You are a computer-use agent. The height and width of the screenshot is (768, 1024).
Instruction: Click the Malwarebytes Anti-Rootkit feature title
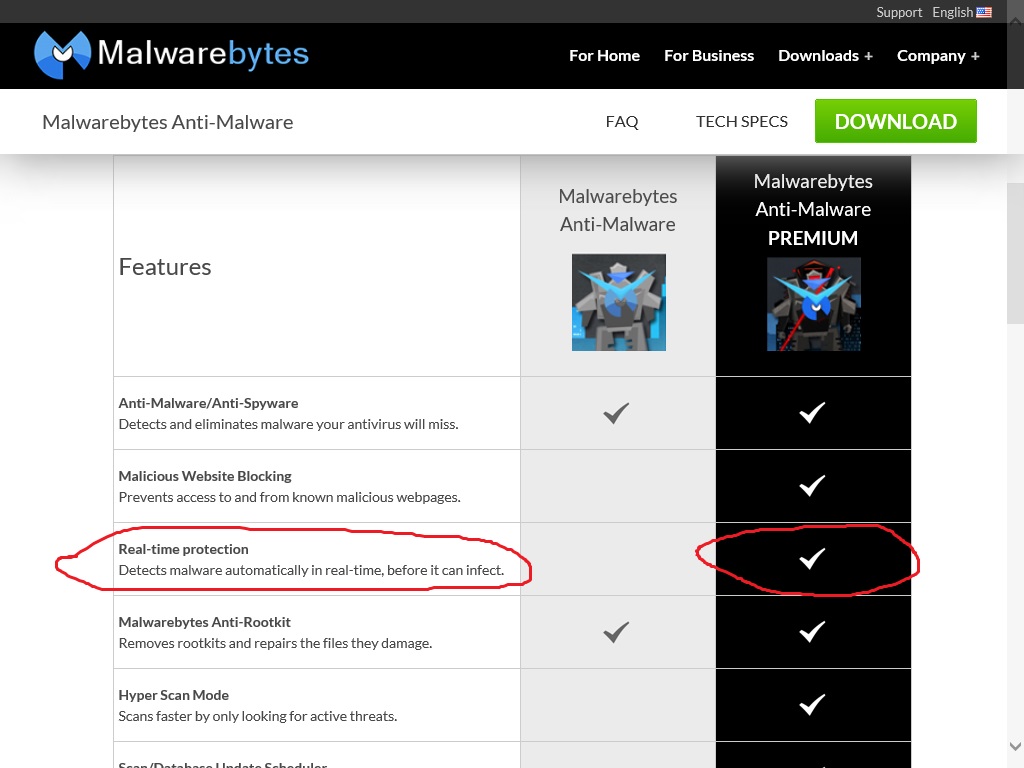pos(204,622)
